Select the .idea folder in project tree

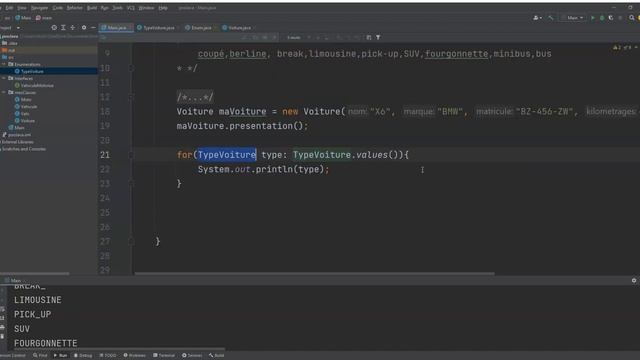[12, 43]
